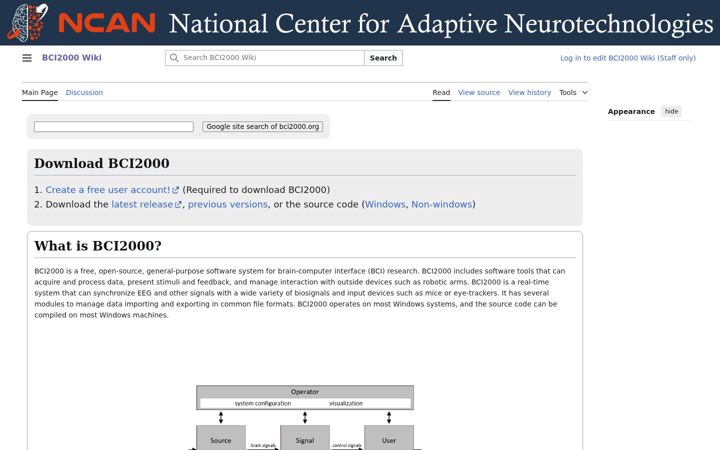Click the Download BCI2000 heading

[x=102, y=163]
